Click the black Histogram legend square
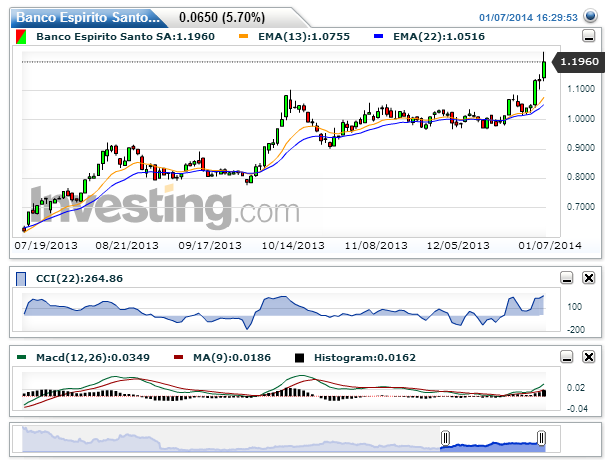 (x=299, y=358)
